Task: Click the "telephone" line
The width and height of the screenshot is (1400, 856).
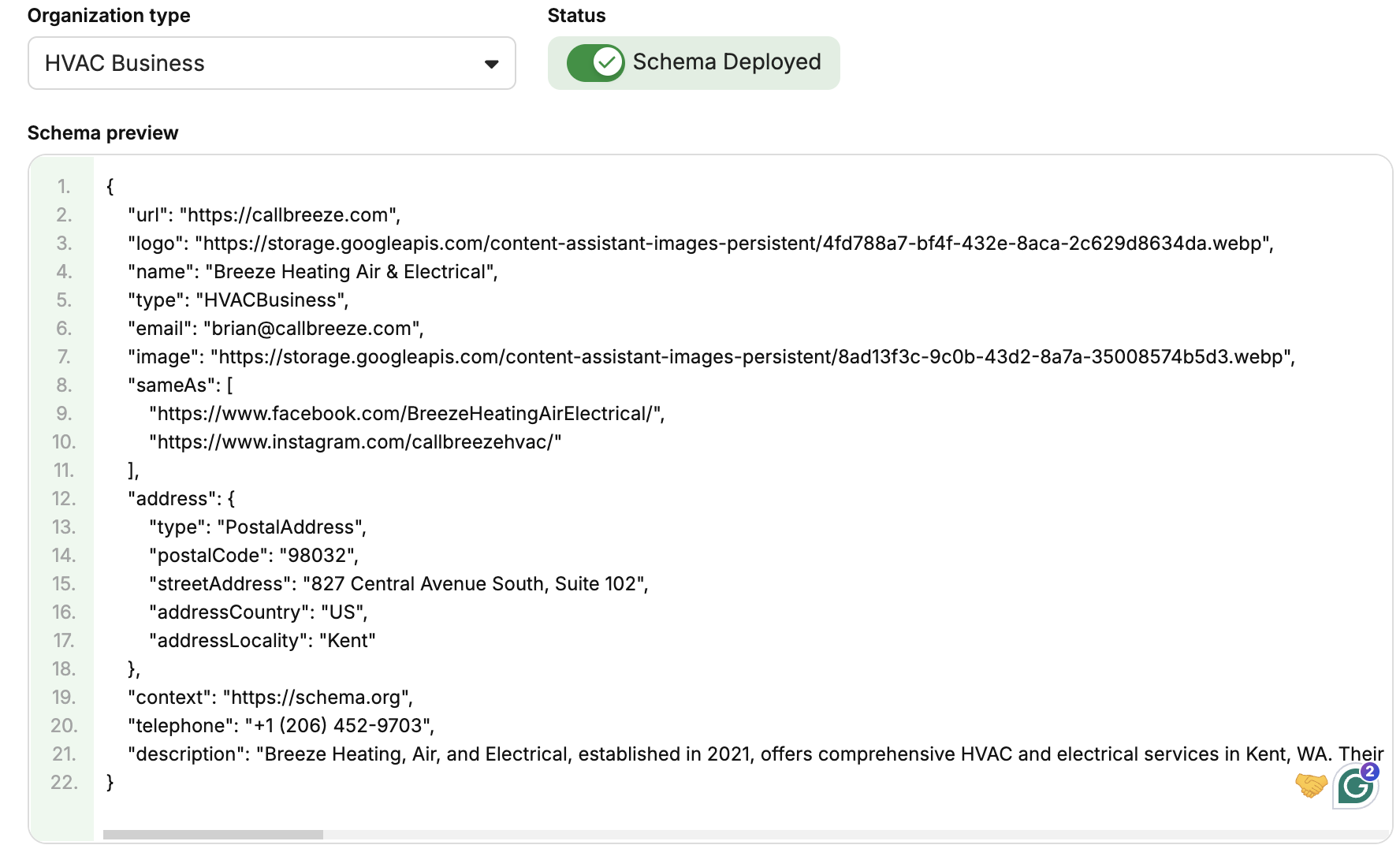Action: (281, 726)
